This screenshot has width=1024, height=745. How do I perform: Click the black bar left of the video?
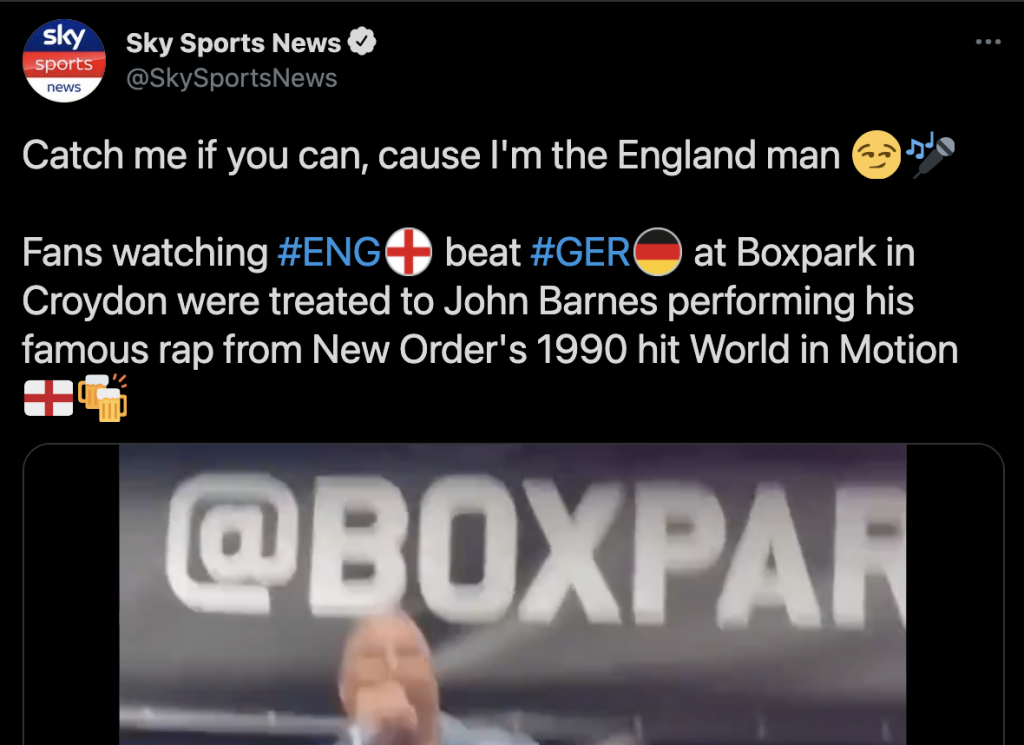point(71,594)
